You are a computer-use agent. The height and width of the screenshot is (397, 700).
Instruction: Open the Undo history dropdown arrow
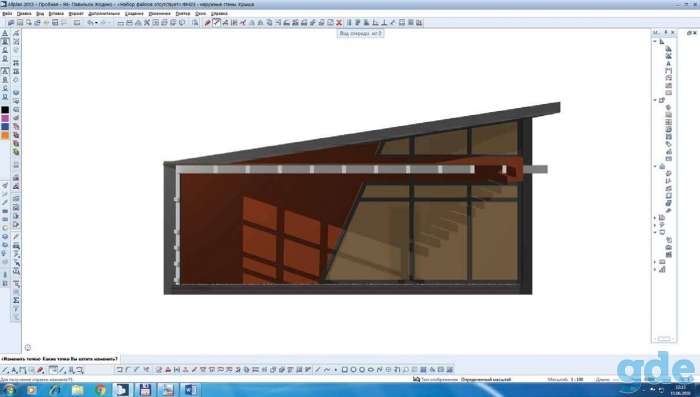coord(96,23)
